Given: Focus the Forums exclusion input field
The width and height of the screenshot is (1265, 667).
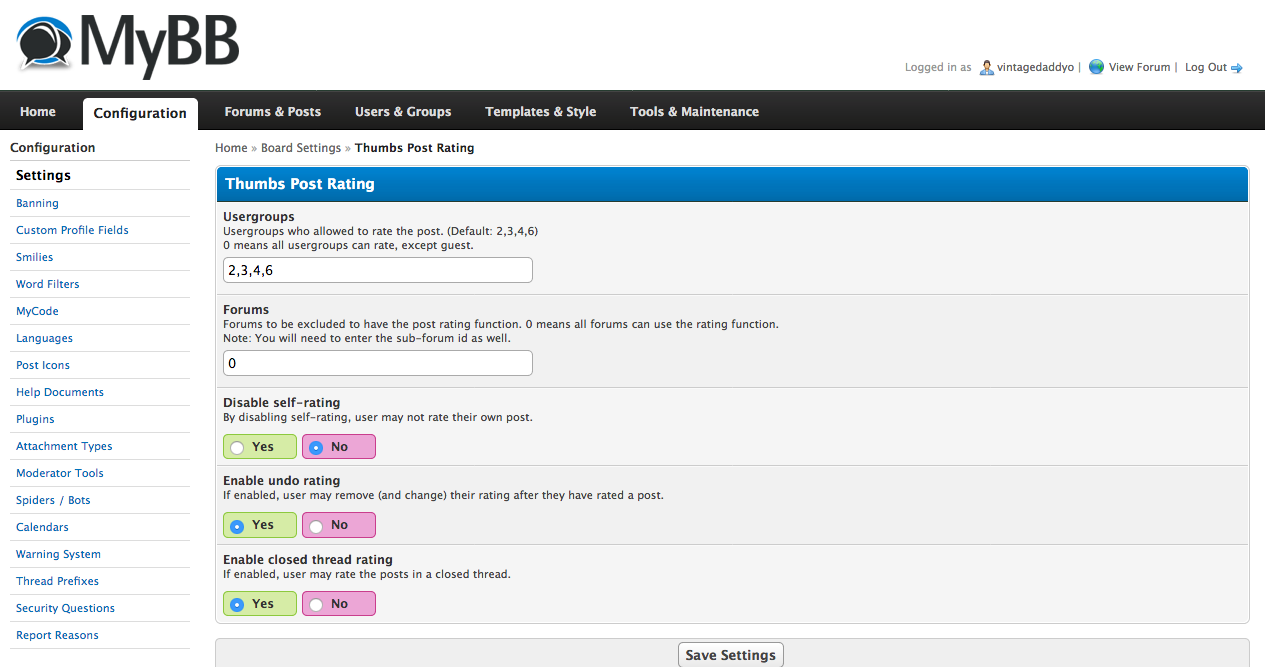Looking at the screenshot, I should [377, 363].
